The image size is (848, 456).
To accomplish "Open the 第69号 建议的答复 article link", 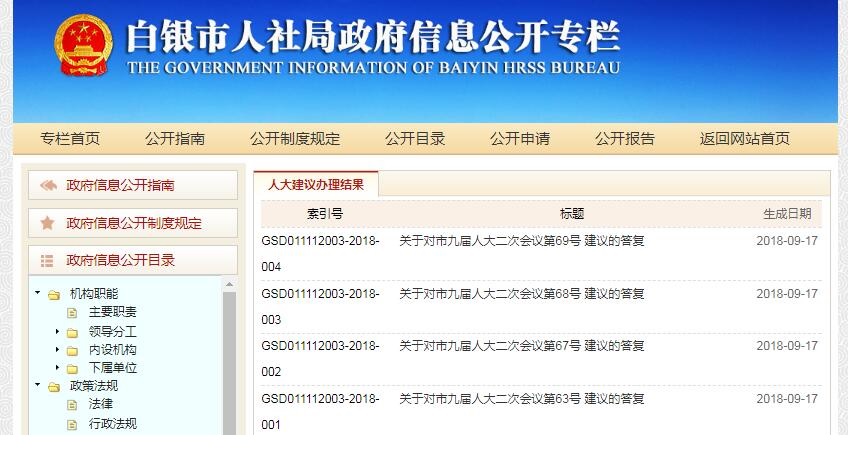I will [x=521, y=240].
